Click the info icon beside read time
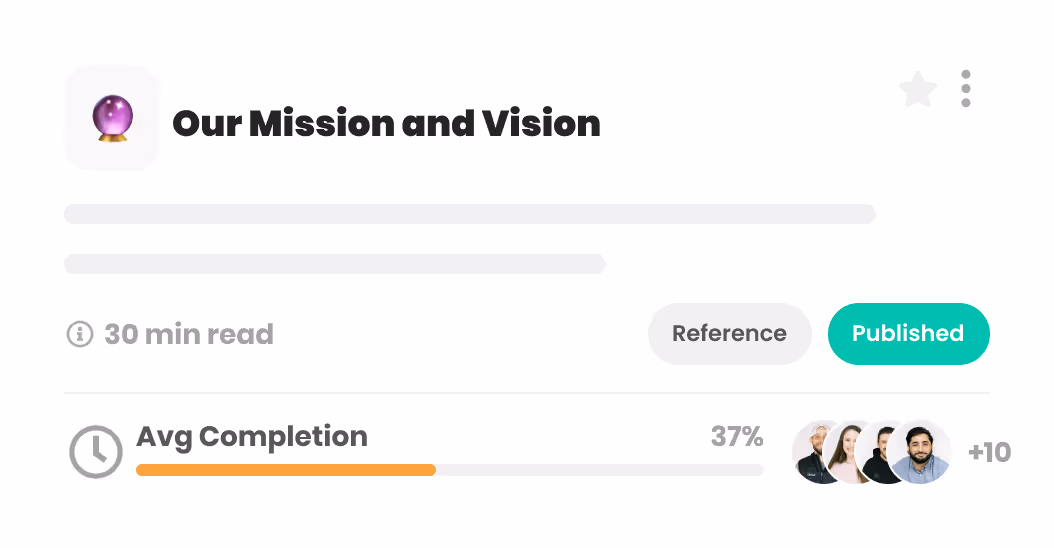 [79, 334]
